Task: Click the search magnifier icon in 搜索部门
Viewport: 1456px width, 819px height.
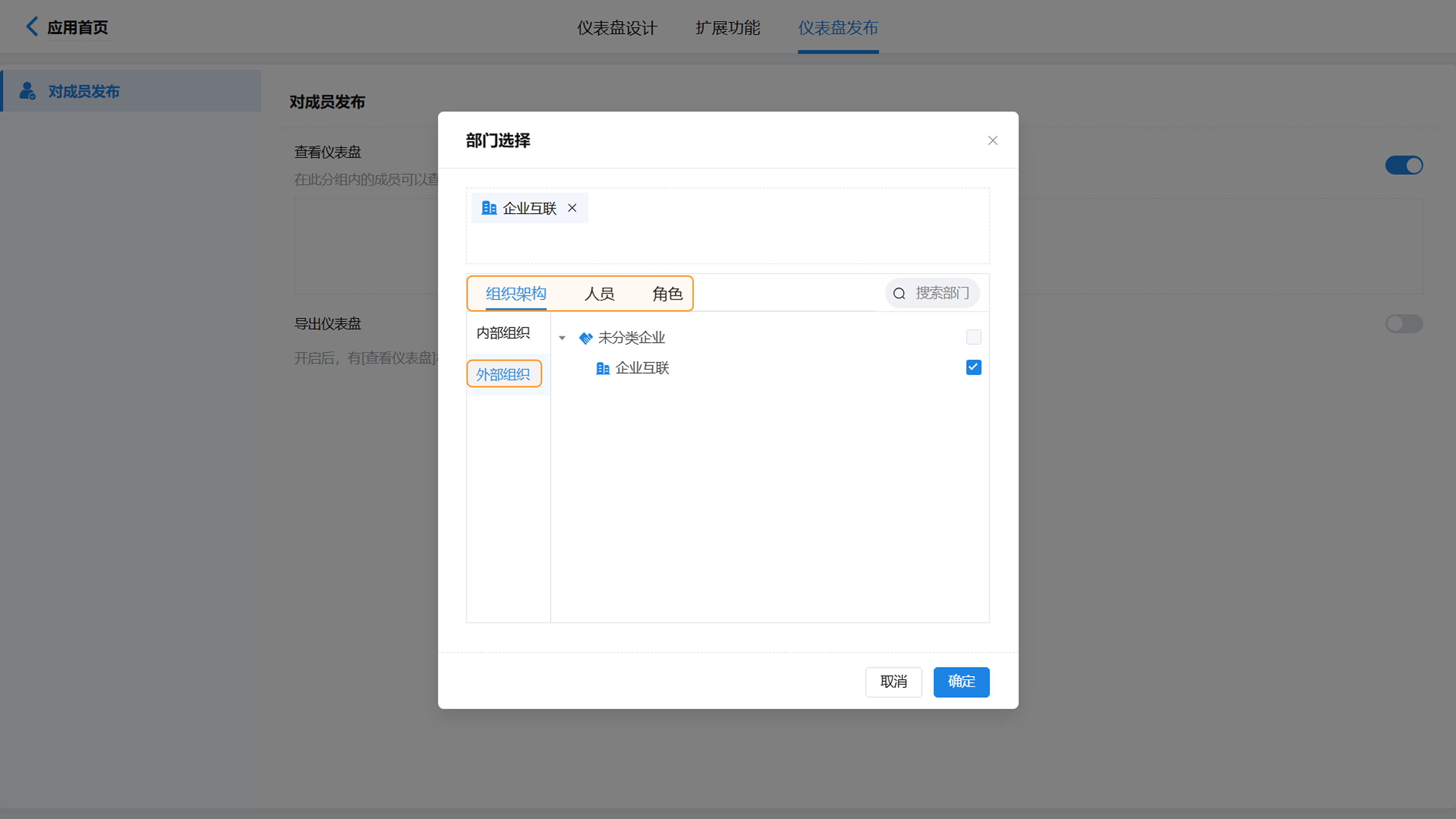Action: tap(899, 293)
